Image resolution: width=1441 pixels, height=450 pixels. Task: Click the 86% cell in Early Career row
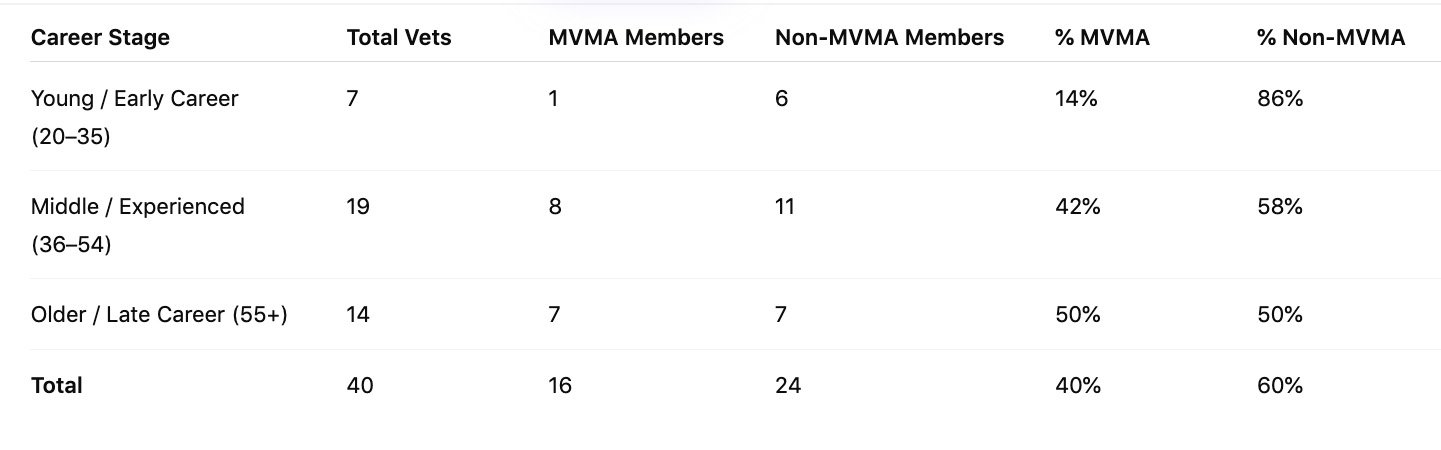(1280, 99)
